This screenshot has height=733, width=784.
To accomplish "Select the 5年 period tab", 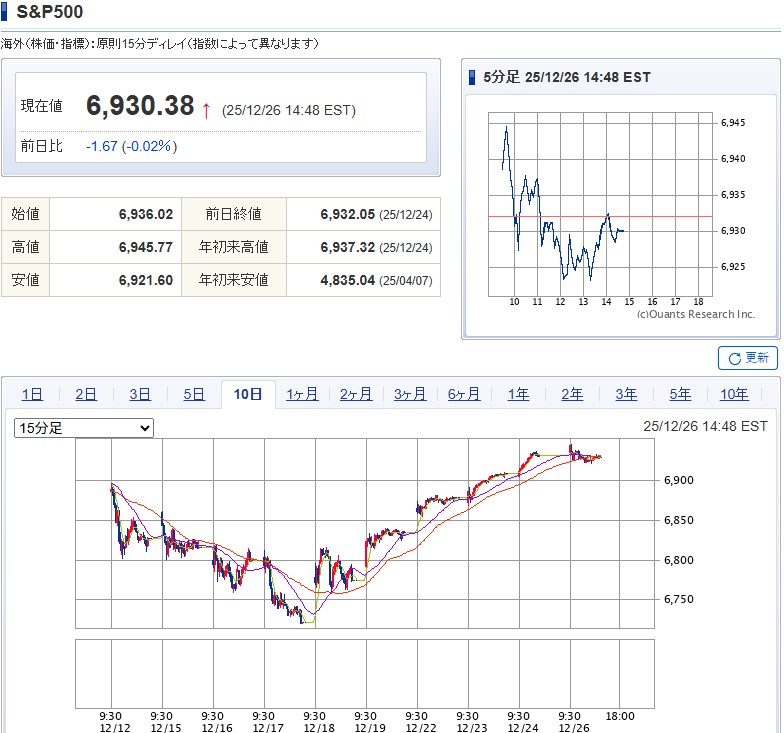I will click(x=680, y=394).
